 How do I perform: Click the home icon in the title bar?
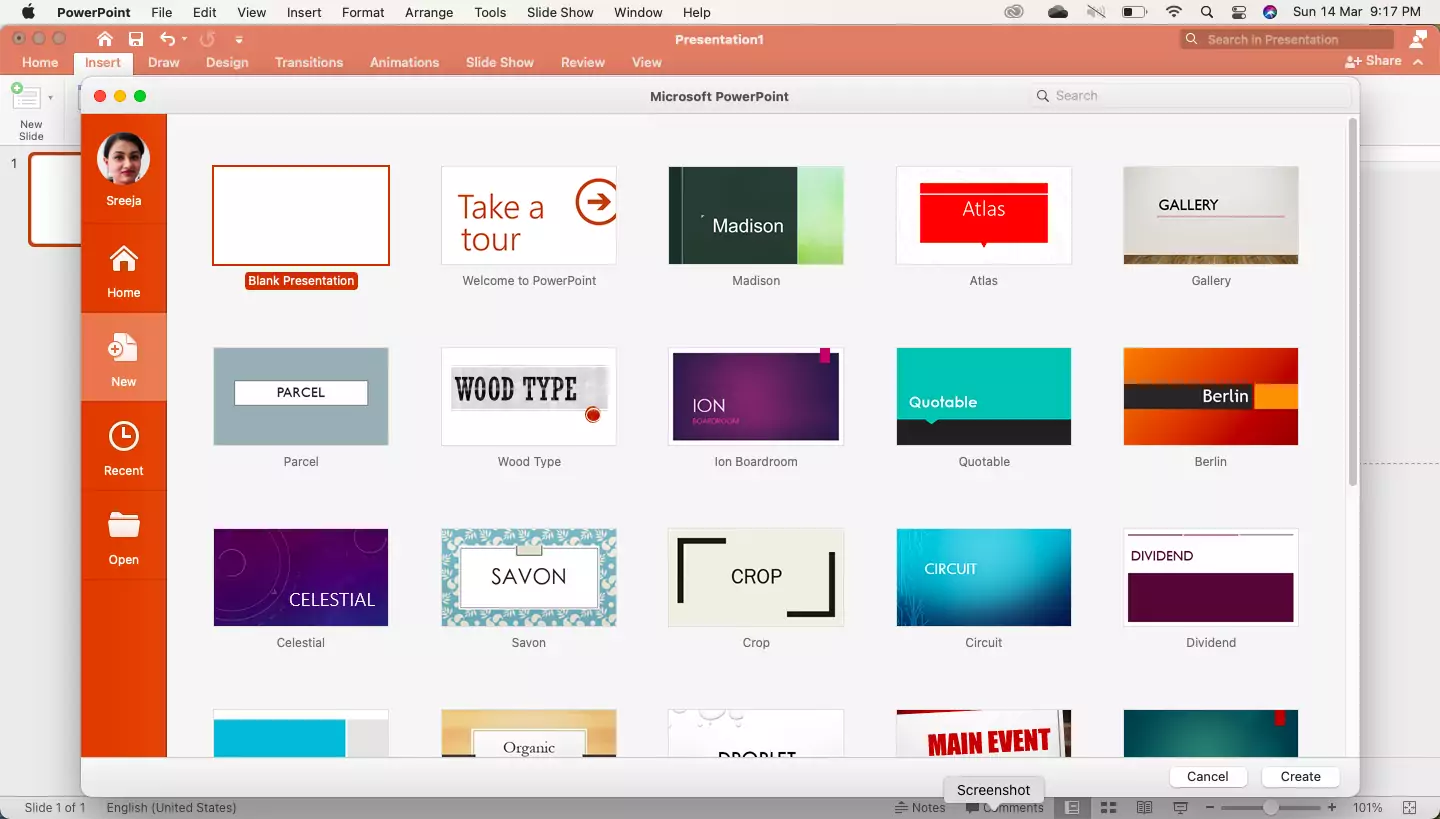click(105, 39)
